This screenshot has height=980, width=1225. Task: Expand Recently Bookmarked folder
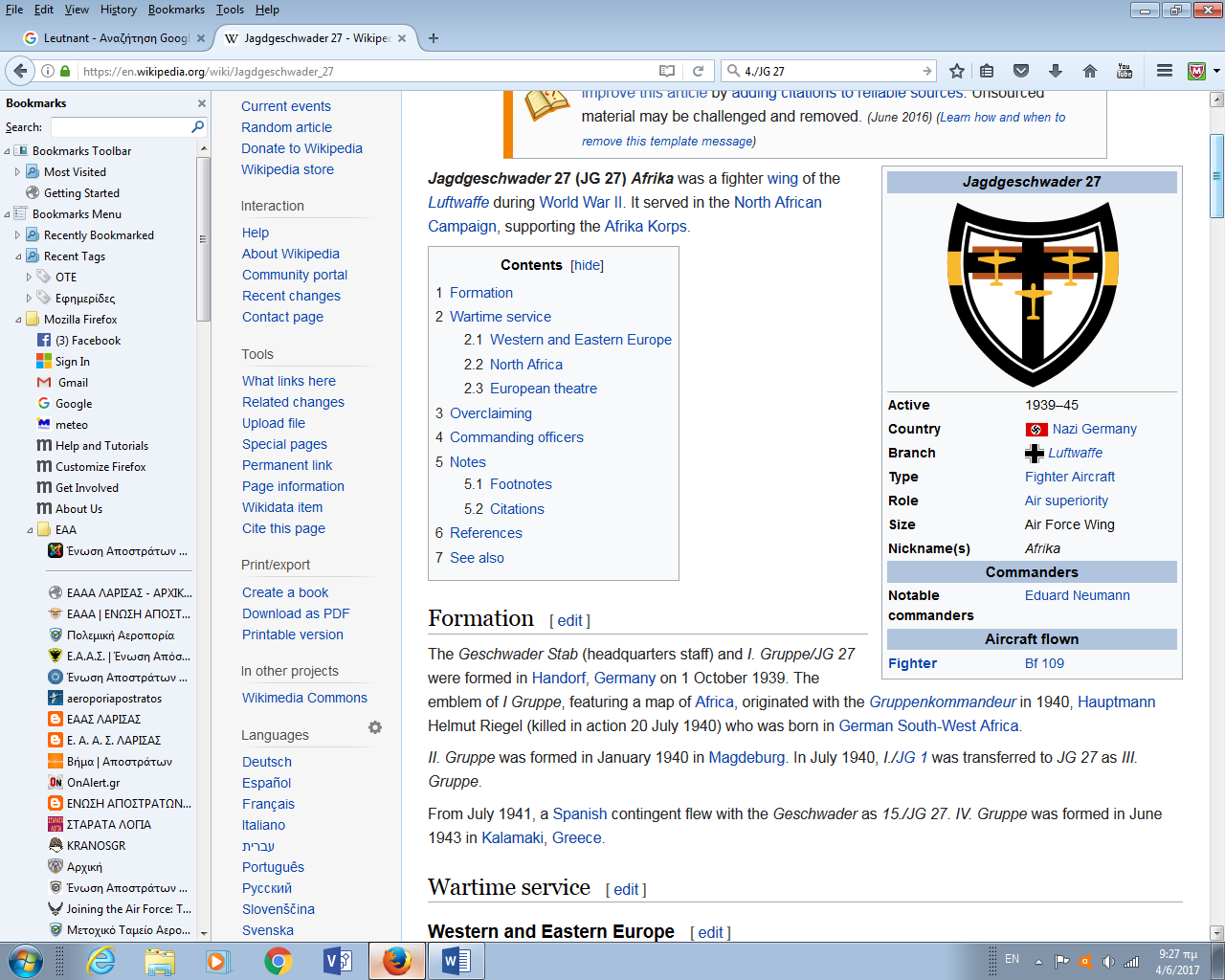pos(18,235)
